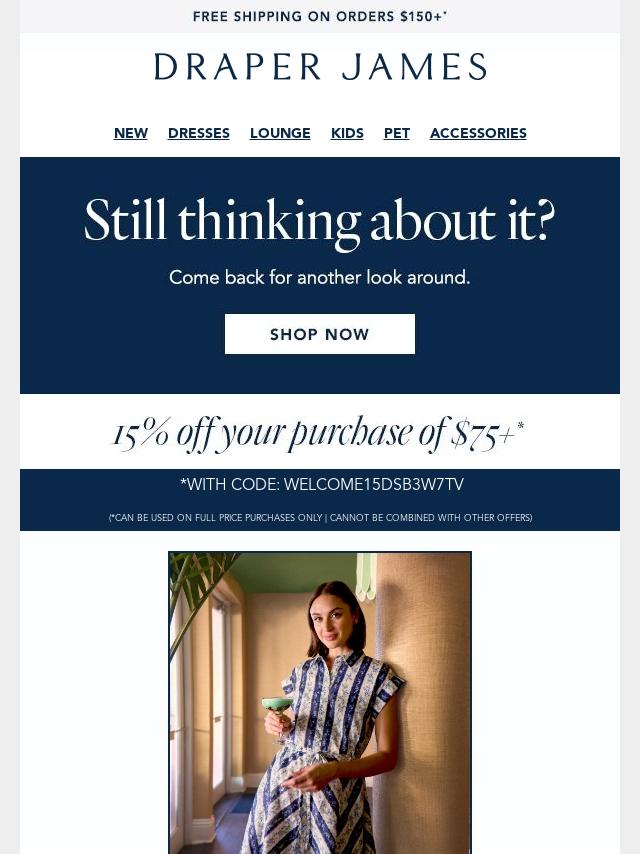Click the 15% off your purchase offer
The height and width of the screenshot is (854, 640).
coord(319,435)
